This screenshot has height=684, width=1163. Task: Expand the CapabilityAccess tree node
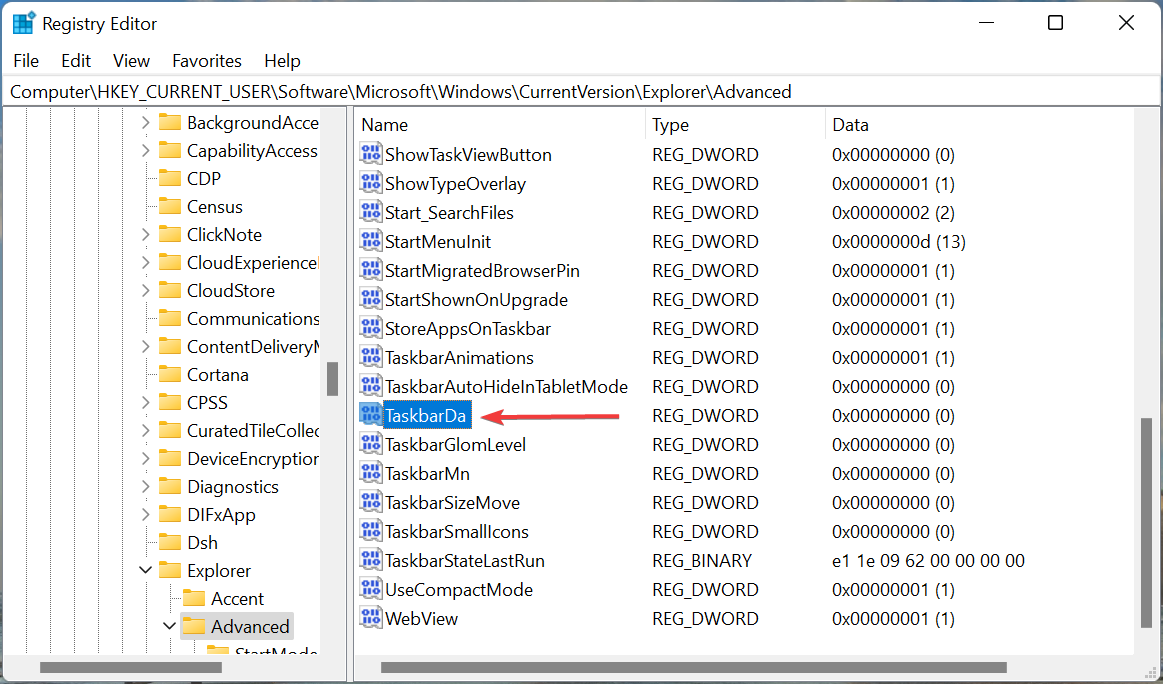click(145, 151)
